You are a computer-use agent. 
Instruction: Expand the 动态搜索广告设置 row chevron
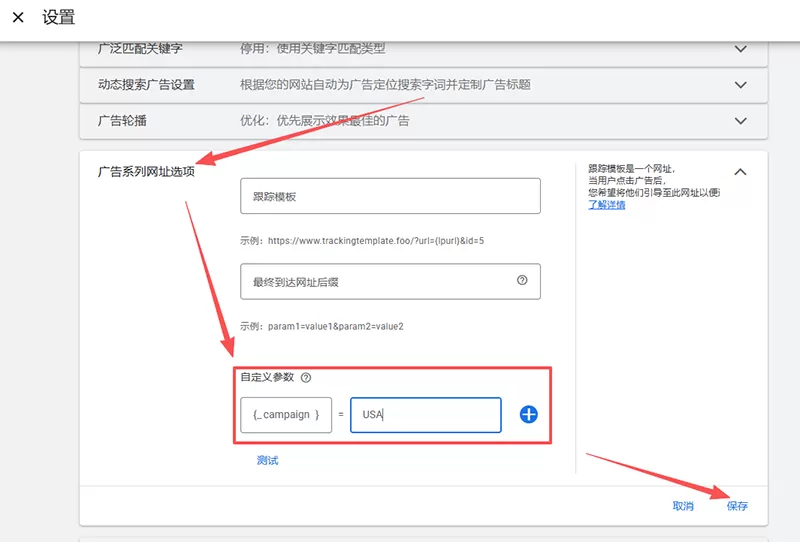(x=740, y=85)
